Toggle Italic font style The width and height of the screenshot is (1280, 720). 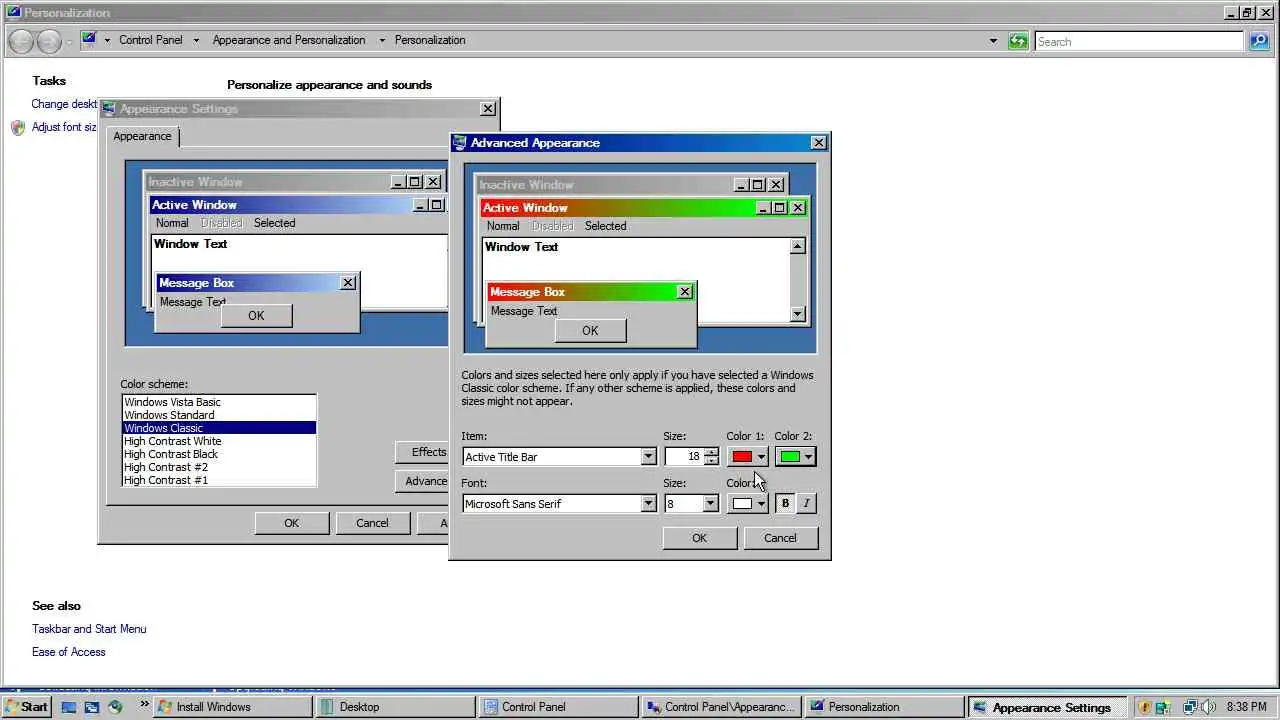806,503
